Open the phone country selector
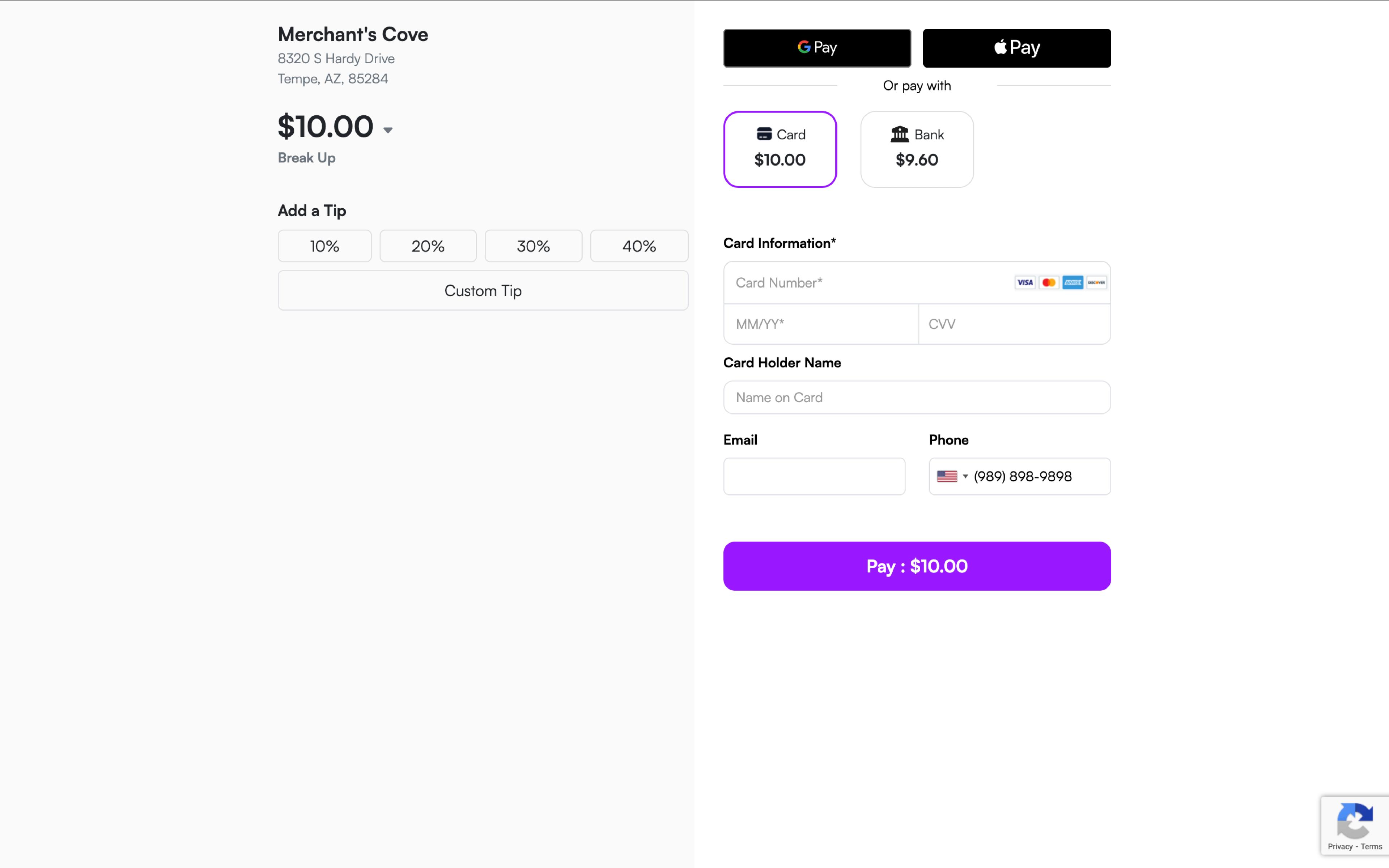Screen dimensions: 1389x868 tap(953, 476)
